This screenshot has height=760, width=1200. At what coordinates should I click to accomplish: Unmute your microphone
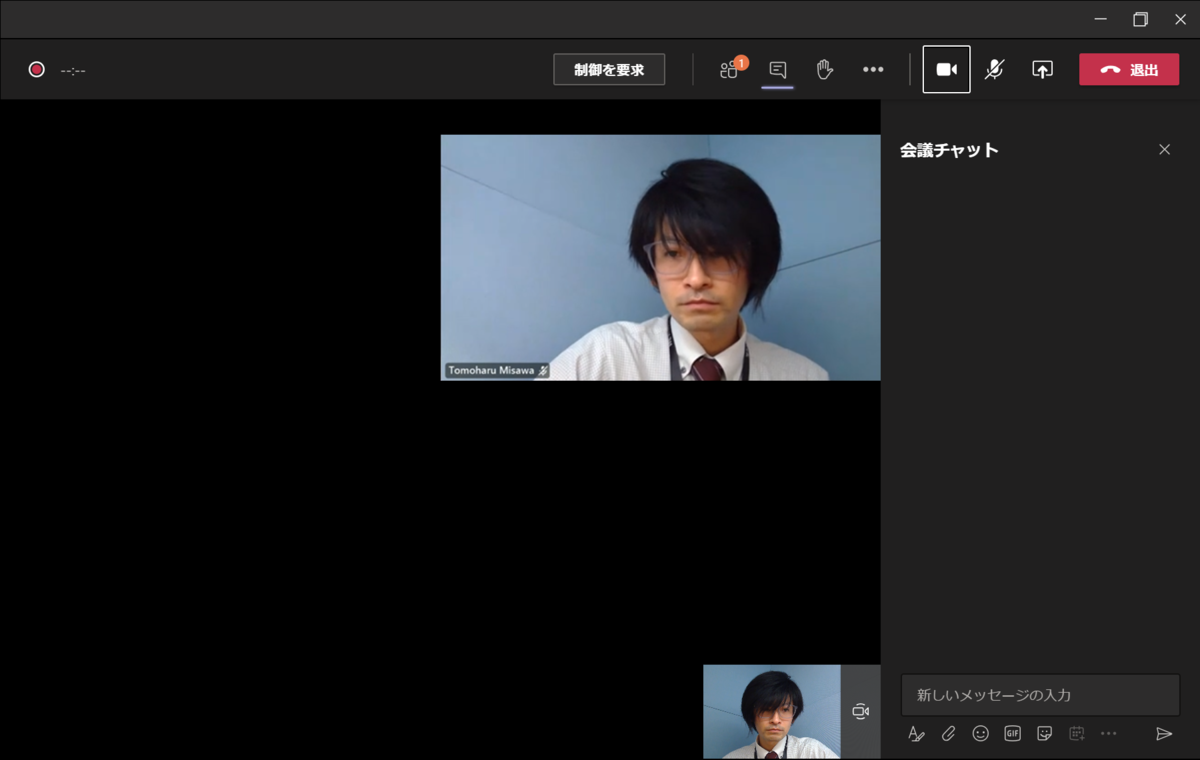tap(994, 69)
